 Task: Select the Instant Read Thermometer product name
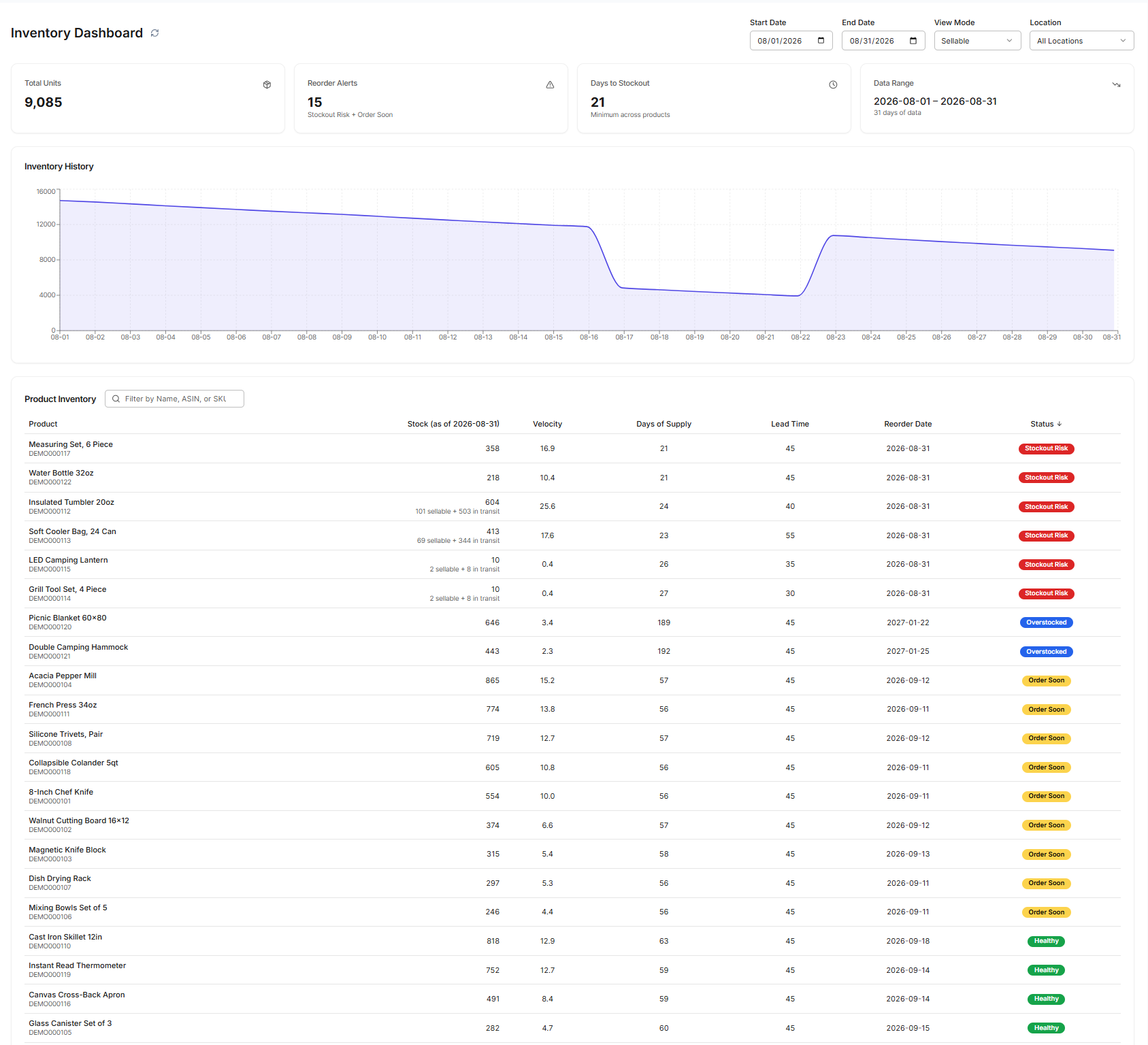click(x=78, y=965)
